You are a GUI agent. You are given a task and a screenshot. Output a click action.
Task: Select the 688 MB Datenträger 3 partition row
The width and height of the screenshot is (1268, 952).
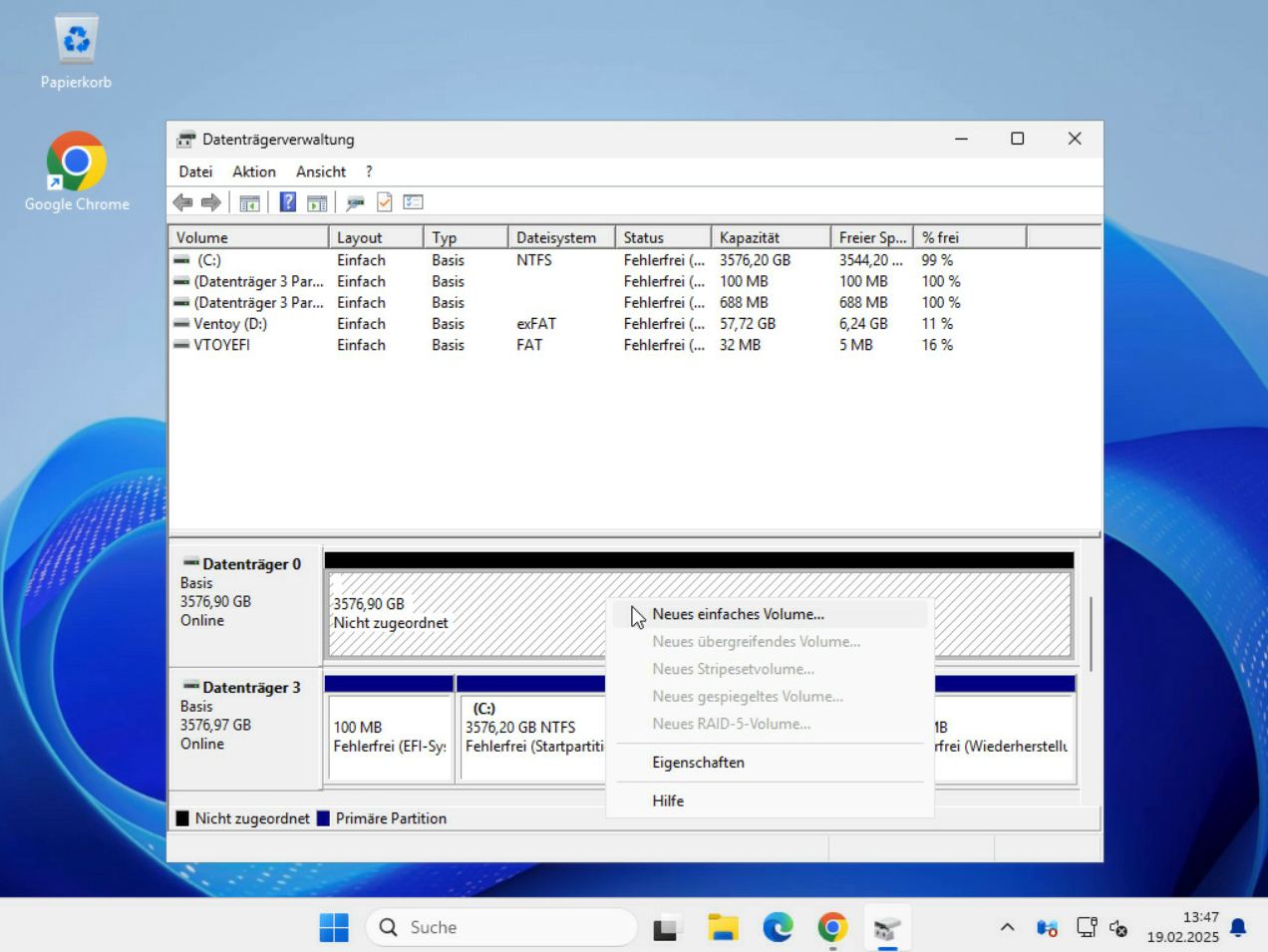point(634,302)
